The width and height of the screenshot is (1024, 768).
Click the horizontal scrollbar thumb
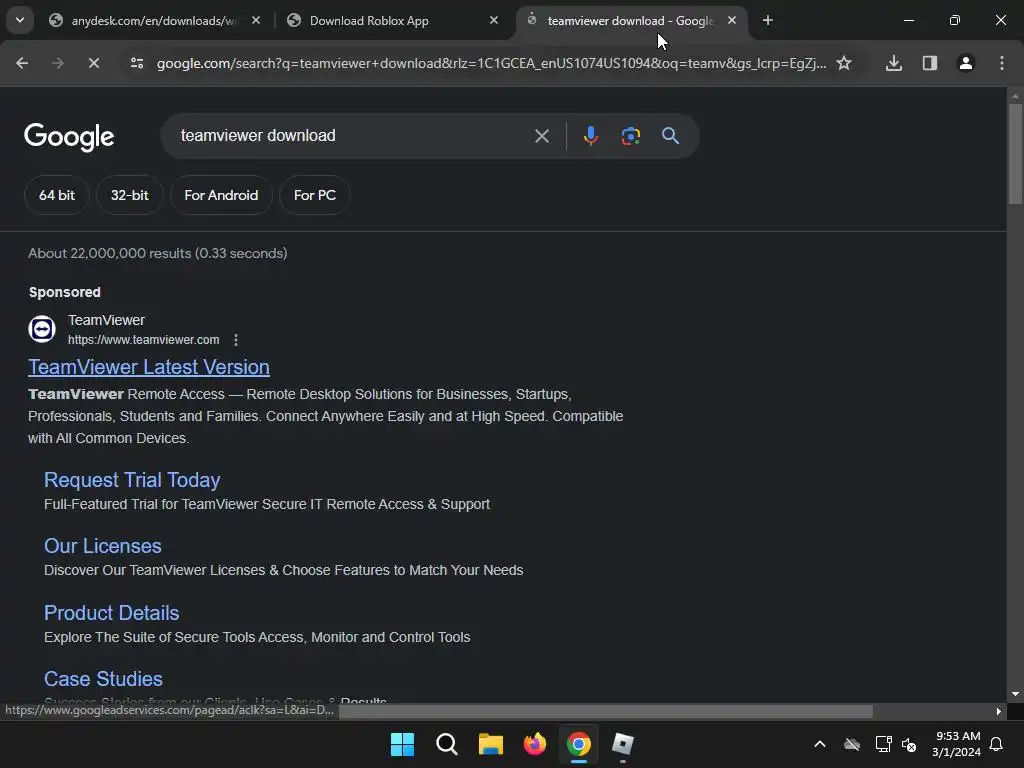[606, 711]
